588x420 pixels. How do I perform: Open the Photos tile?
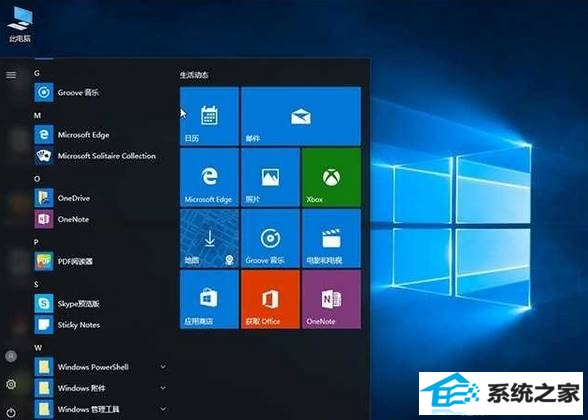pyautogui.click(x=270, y=177)
